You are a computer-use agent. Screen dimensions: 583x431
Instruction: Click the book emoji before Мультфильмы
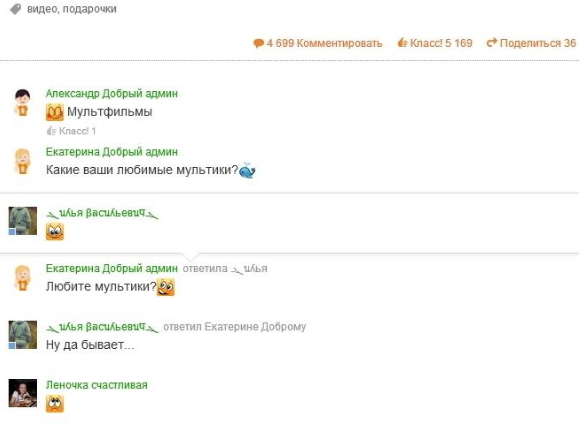tap(55, 112)
